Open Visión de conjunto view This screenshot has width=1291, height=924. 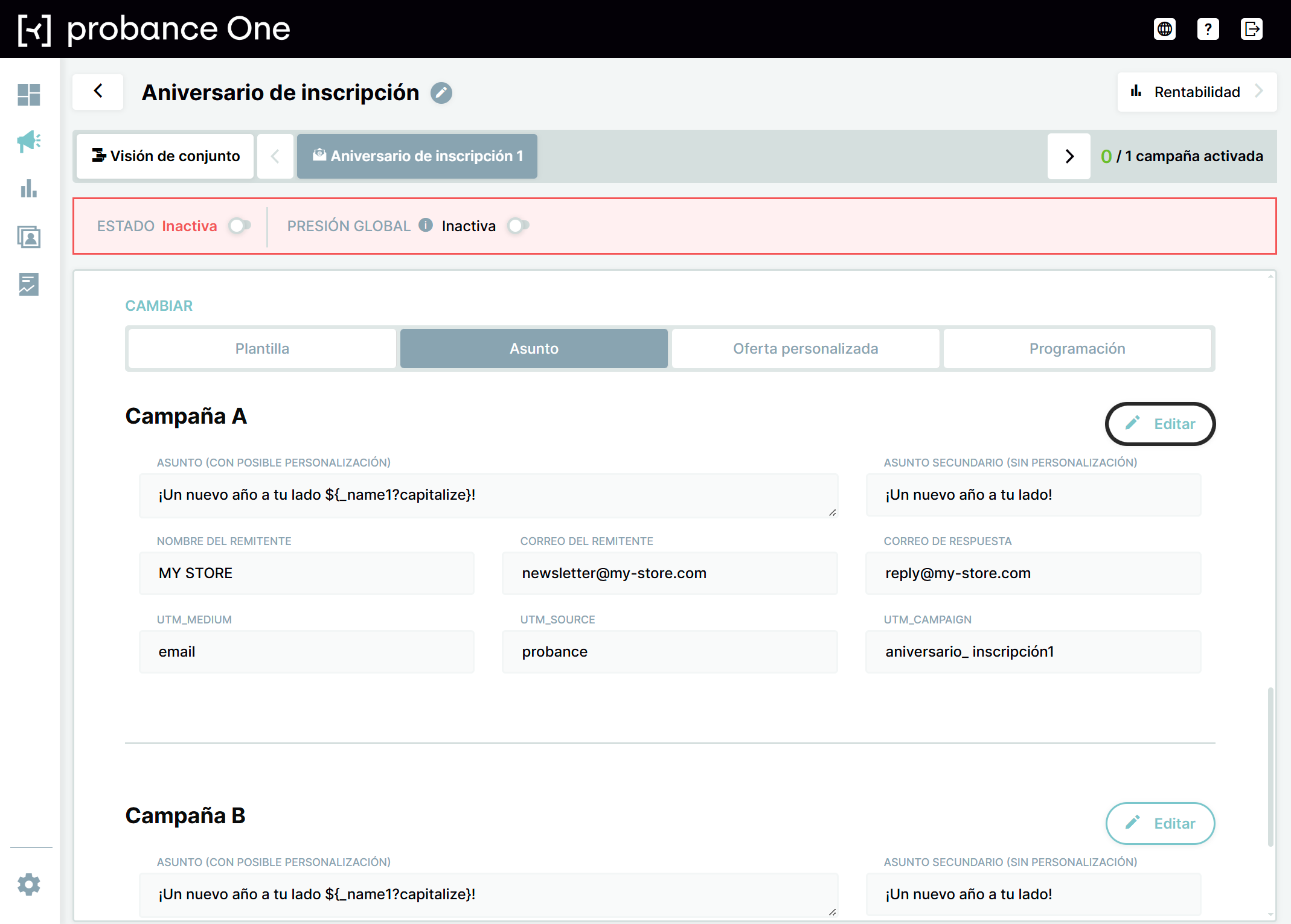(165, 156)
